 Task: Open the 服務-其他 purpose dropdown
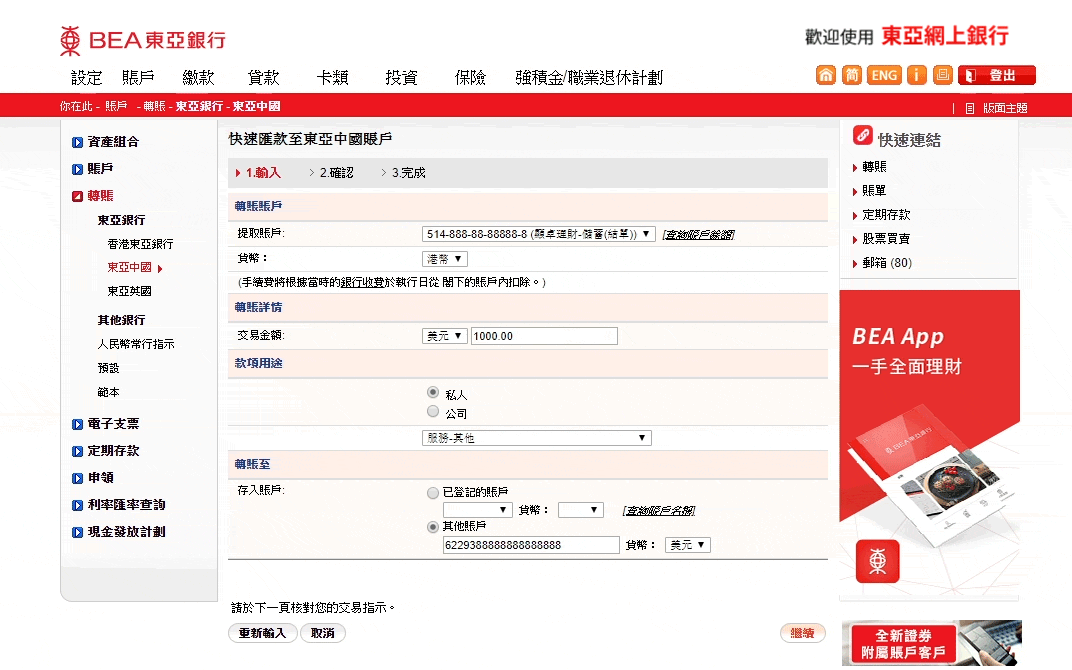coord(537,438)
